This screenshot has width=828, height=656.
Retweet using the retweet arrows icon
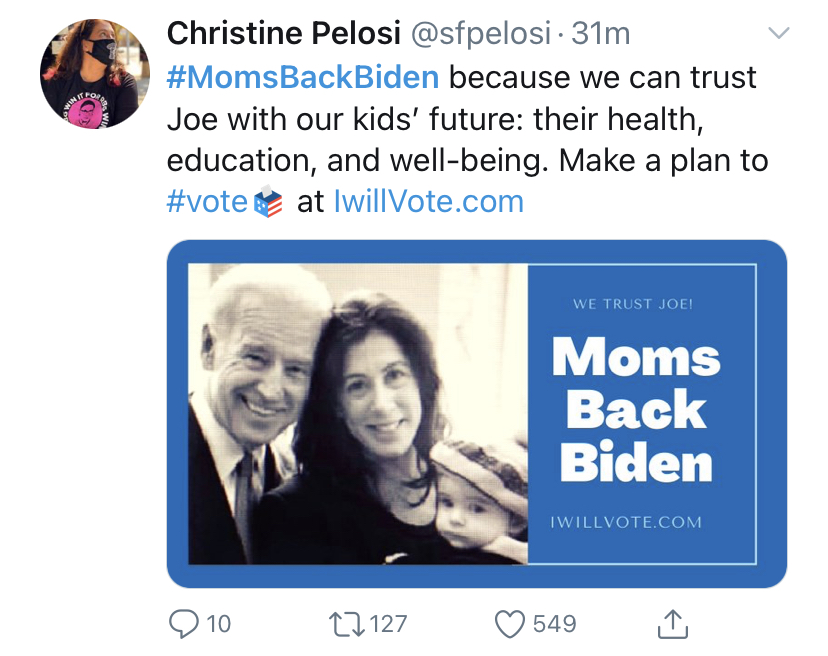pyautogui.click(x=346, y=624)
